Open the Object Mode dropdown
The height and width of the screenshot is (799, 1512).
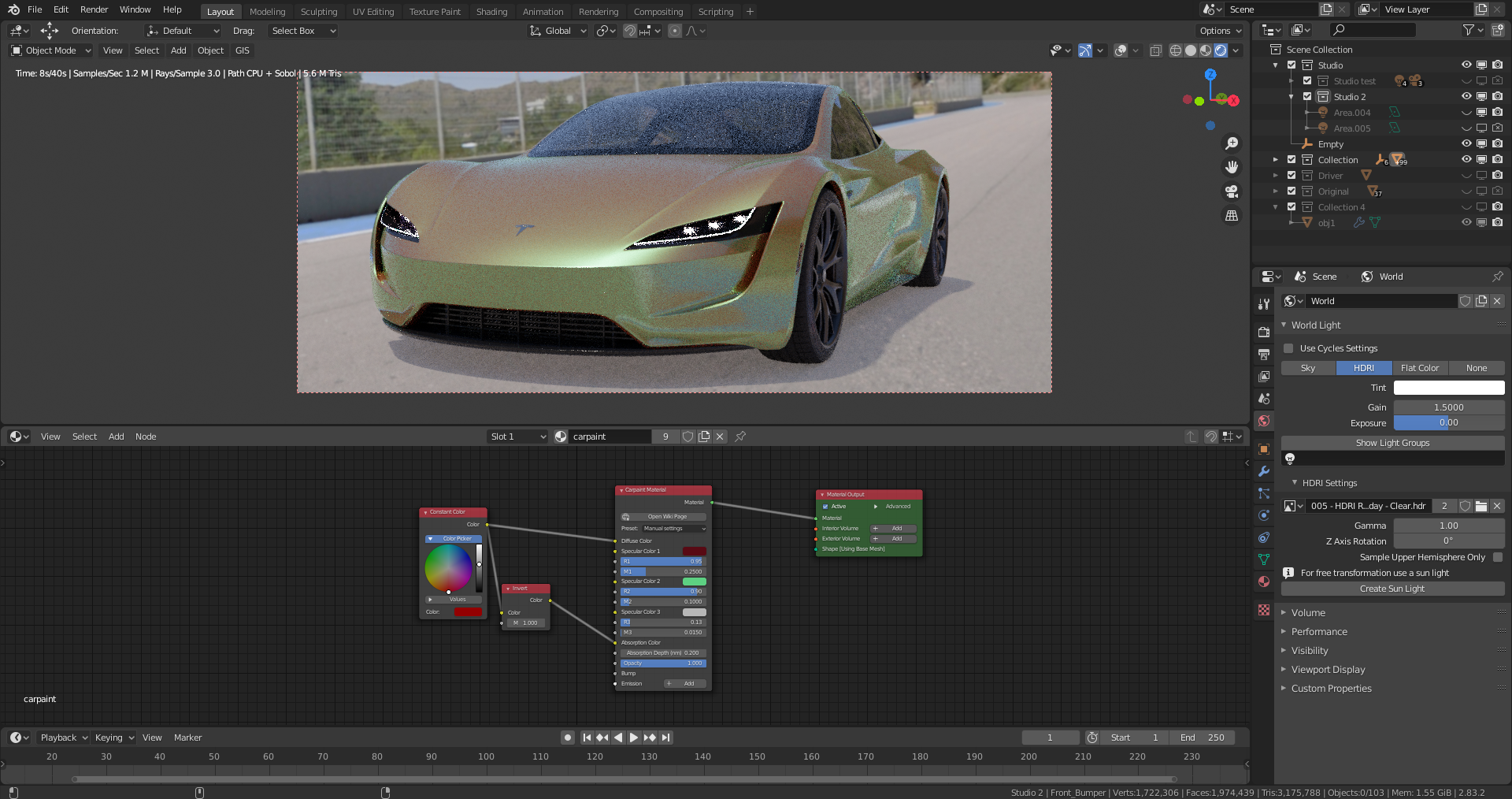pos(51,50)
